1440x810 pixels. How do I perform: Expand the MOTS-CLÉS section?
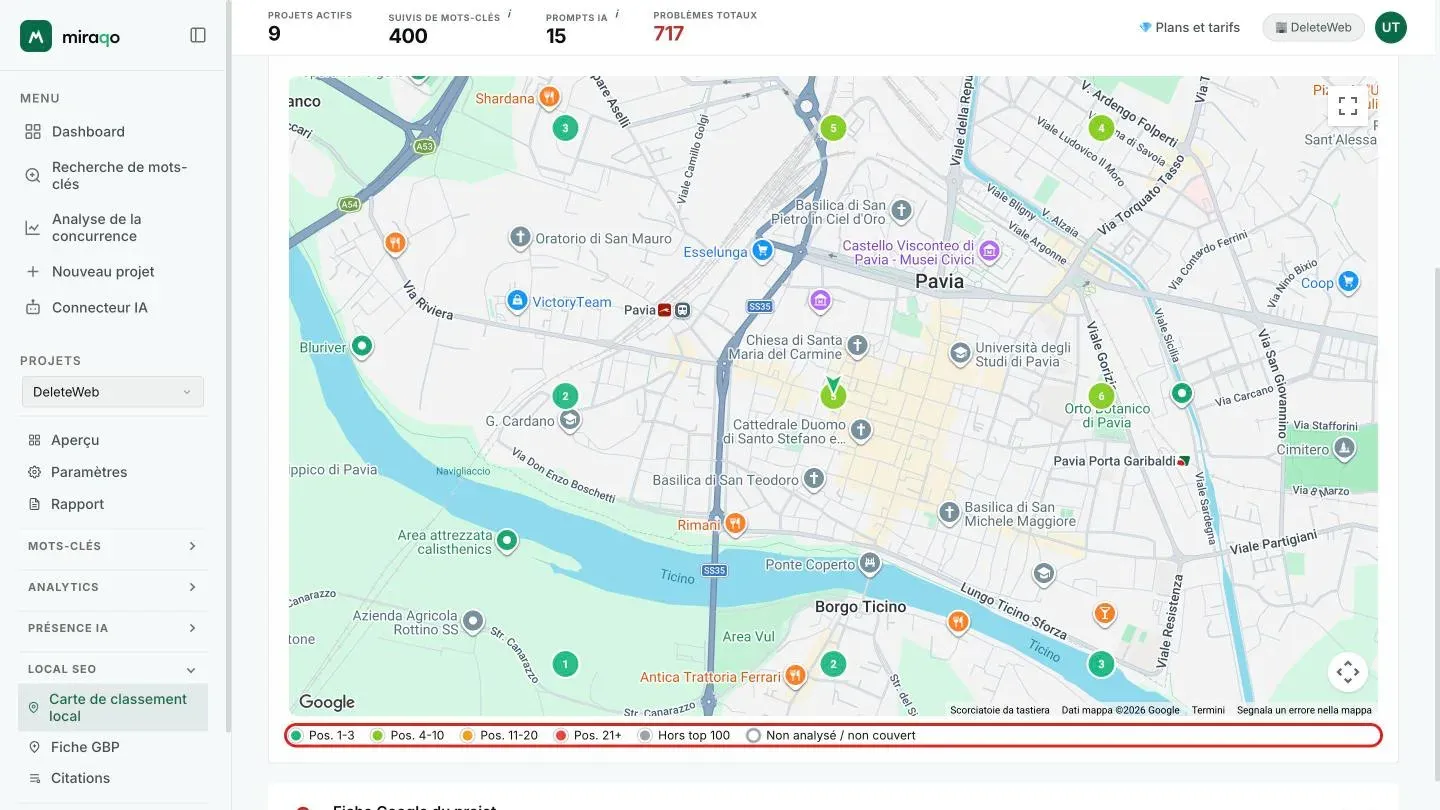113,546
